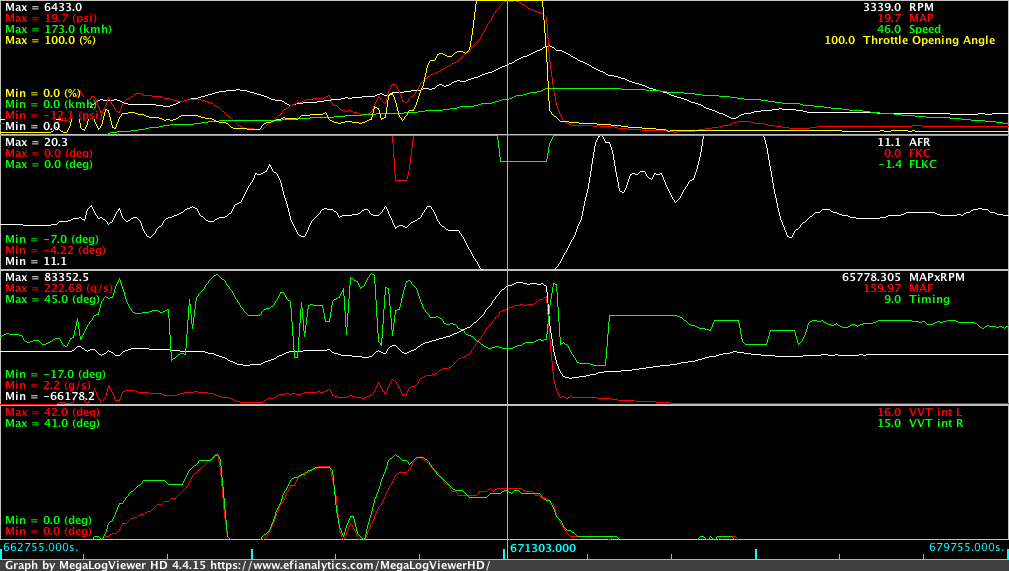The height and width of the screenshot is (571, 1009).
Task: Click the start time 662755.000s
Action: point(40,548)
